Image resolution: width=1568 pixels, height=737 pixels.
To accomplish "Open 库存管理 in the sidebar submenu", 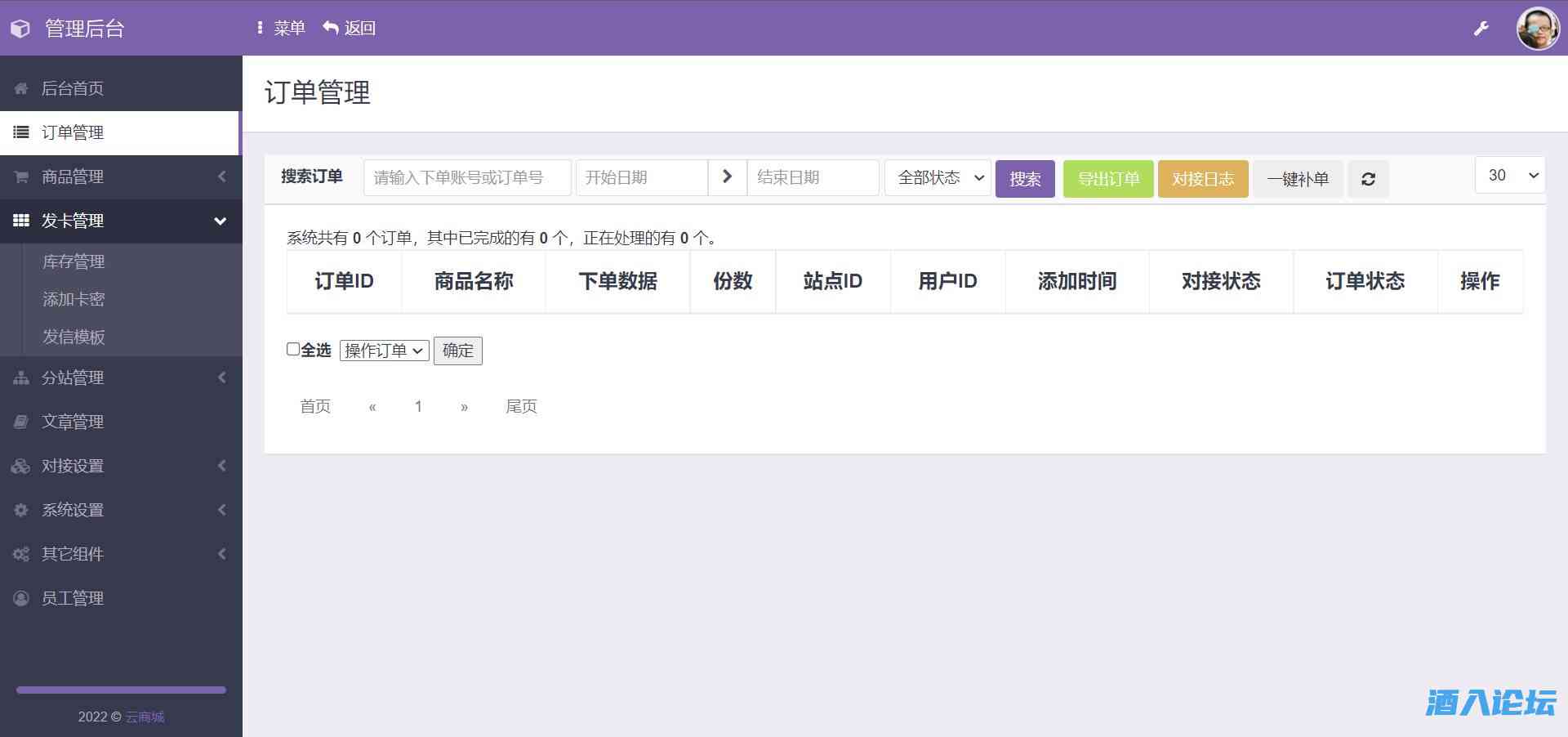I will coord(73,261).
